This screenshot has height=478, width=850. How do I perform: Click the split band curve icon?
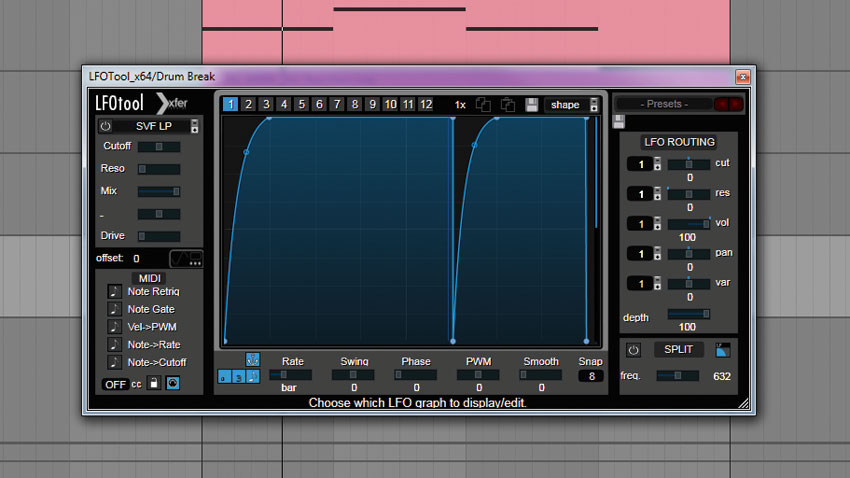723,350
